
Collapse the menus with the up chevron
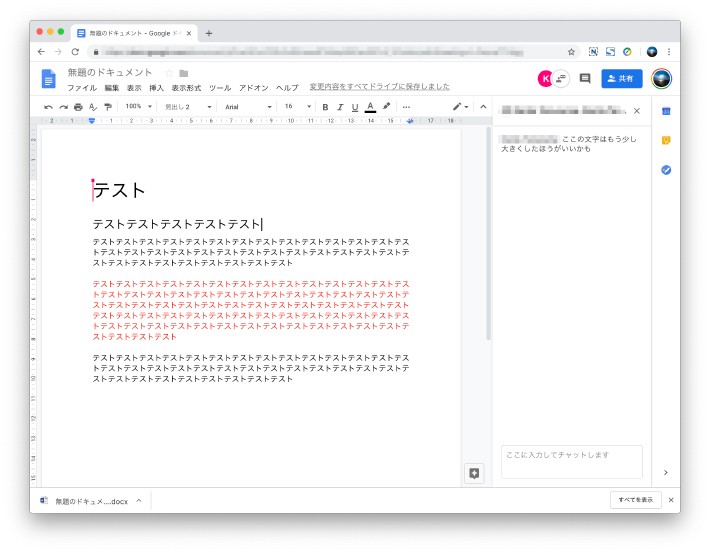[x=483, y=106]
